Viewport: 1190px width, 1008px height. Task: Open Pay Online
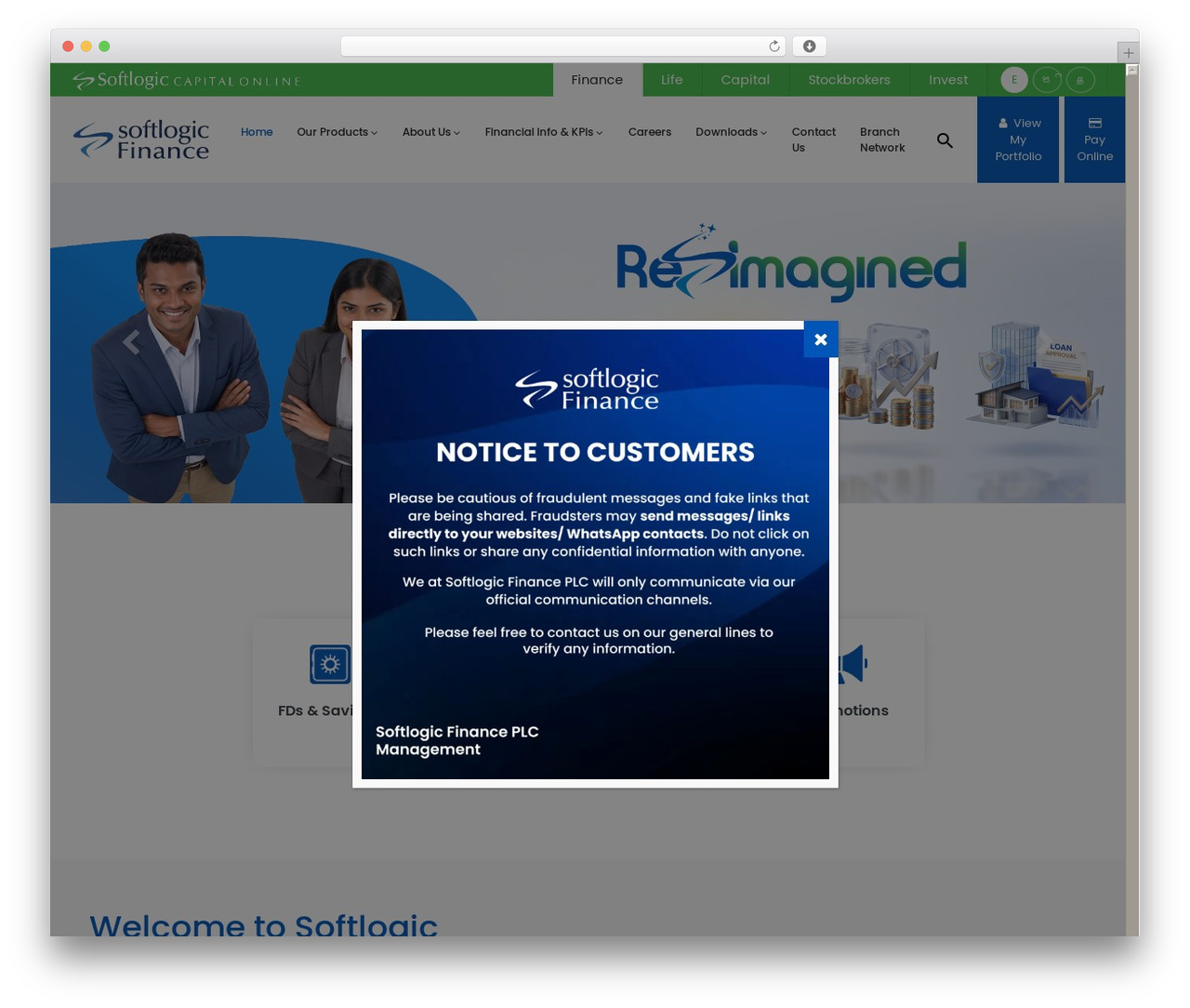(1095, 139)
